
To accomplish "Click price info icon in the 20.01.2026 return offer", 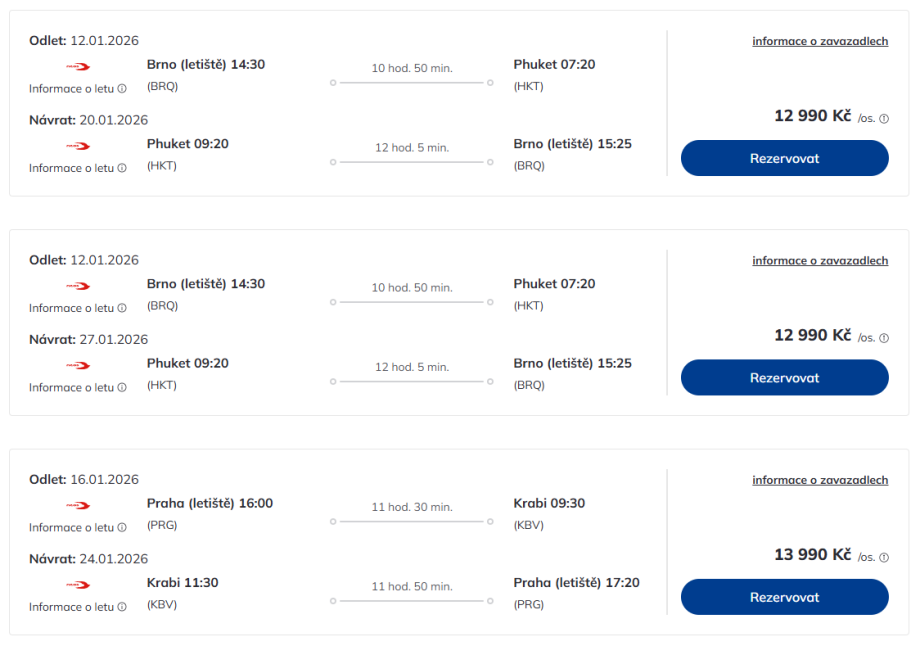I will pos(884,118).
